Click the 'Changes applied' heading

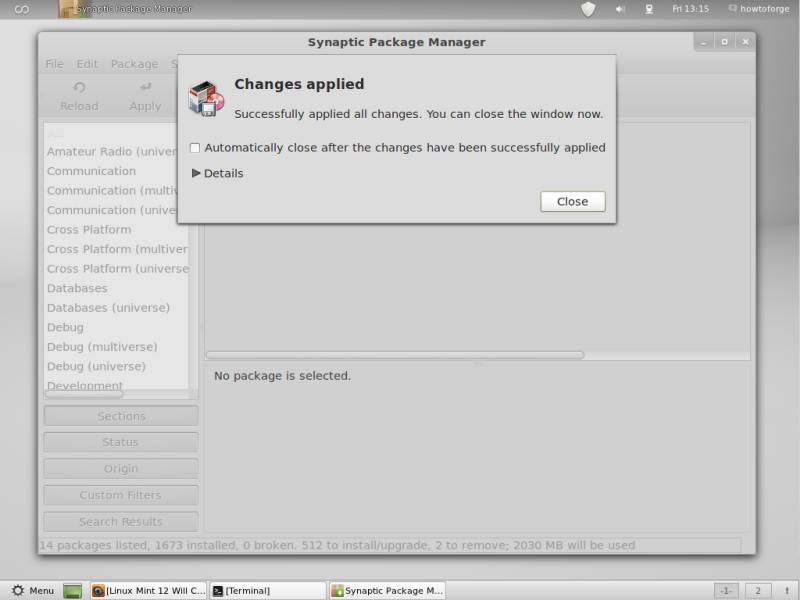[x=299, y=84]
